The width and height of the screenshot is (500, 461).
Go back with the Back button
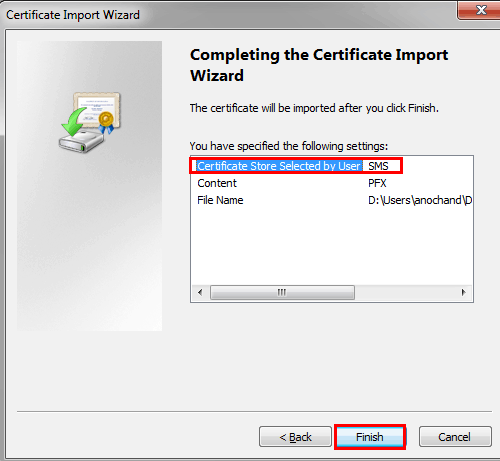click(x=295, y=437)
